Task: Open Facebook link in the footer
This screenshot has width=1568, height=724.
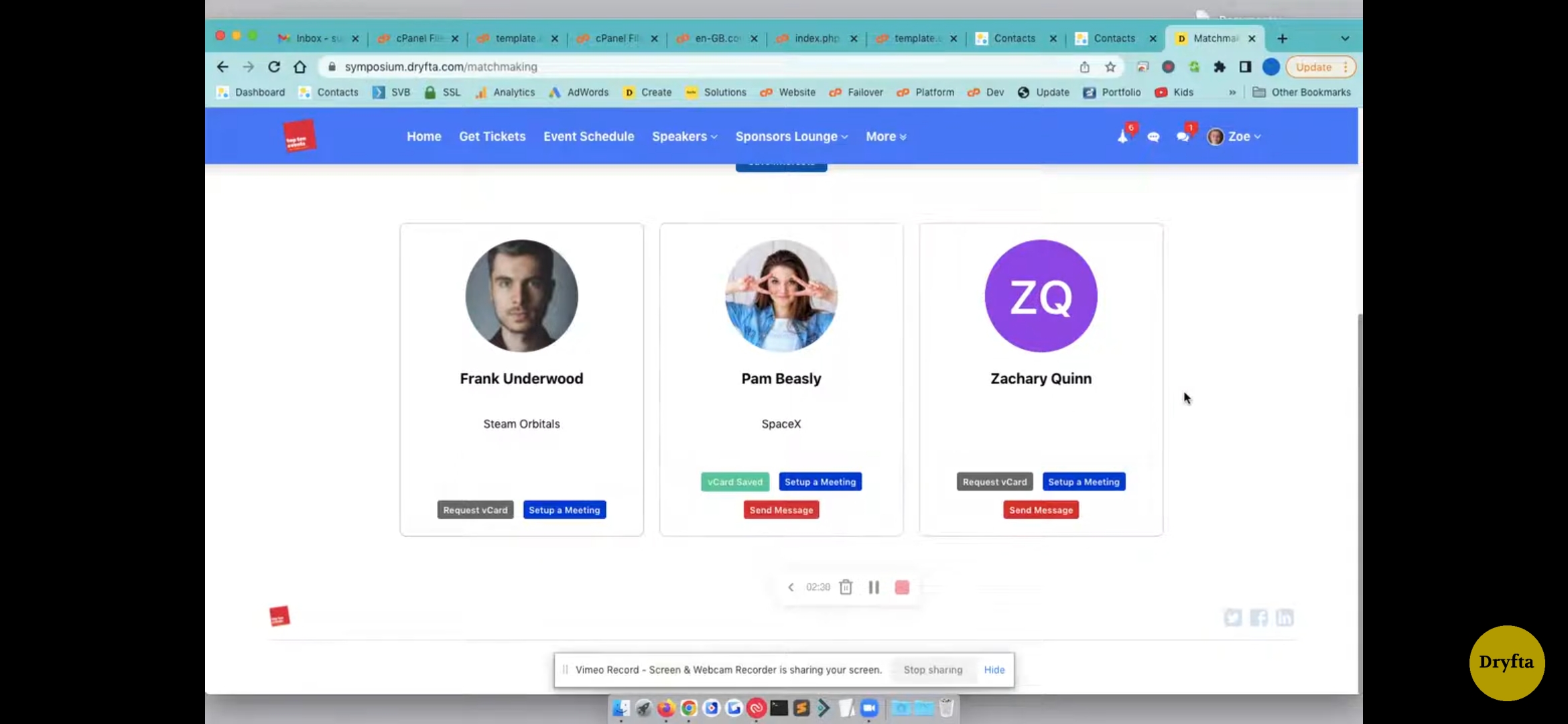Action: pos(1258,617)
